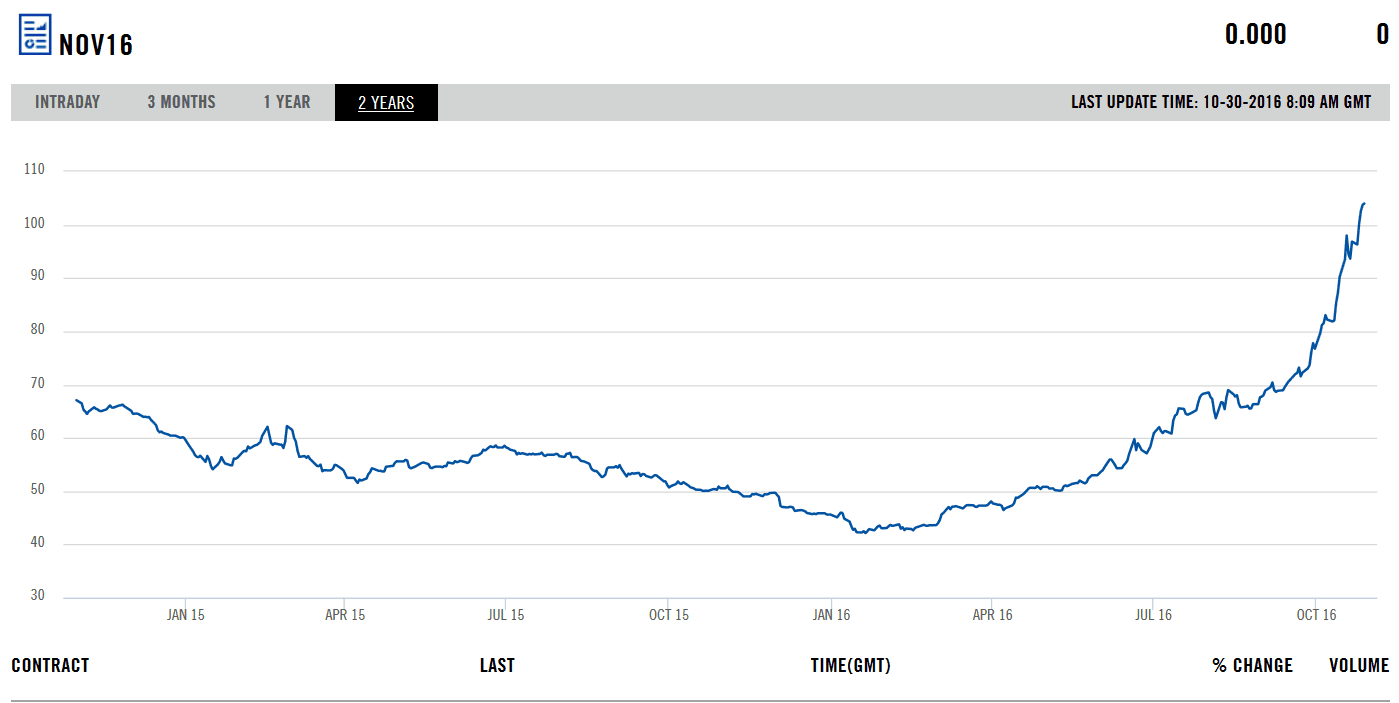This screenshot has height=703, width=1399.
Task: Click the OCT 16 x-axis label
Action: pyautogui.click(x=1316, y=615)
